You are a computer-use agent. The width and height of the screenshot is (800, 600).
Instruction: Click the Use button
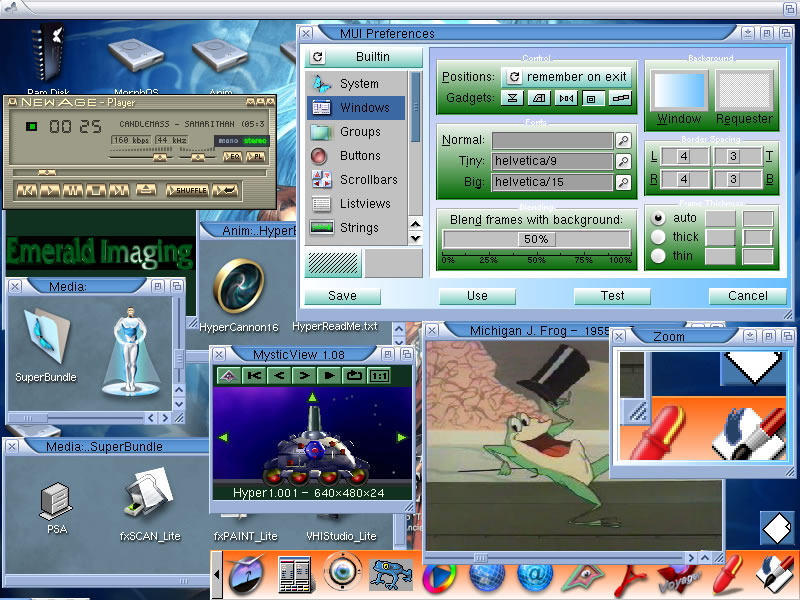click(477, 296)
